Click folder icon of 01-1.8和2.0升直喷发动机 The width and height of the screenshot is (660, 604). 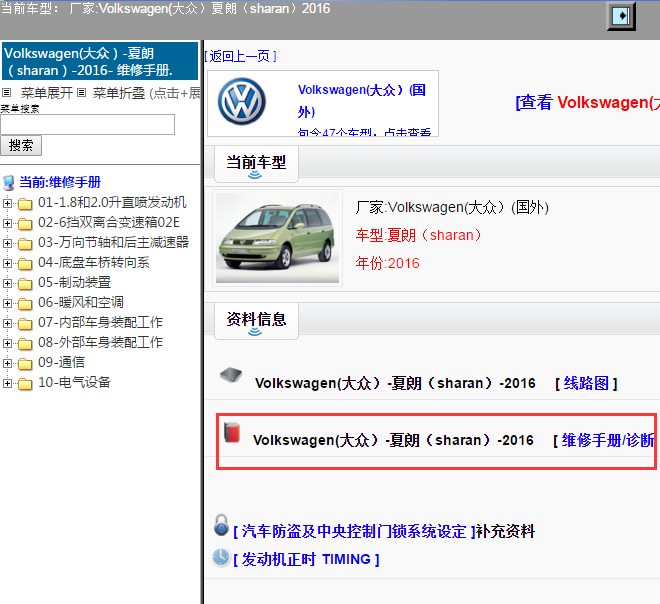25,204
